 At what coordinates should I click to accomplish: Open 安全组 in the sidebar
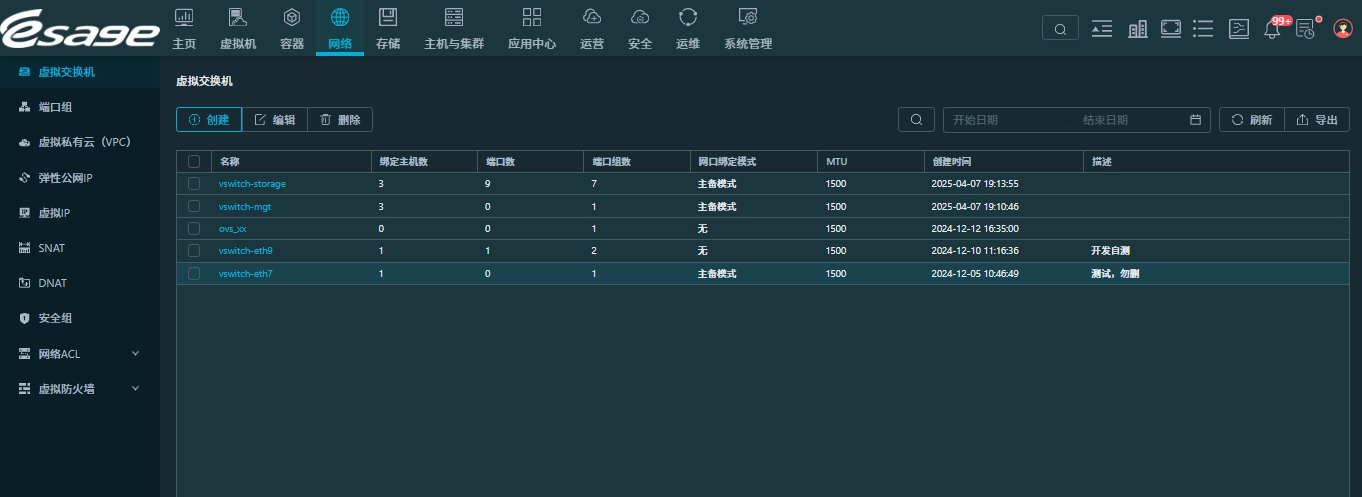80,318
